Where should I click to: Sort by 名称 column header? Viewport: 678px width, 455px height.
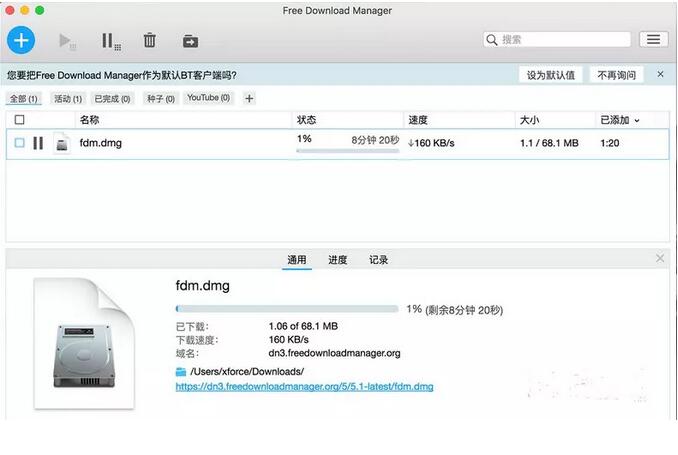90,120
